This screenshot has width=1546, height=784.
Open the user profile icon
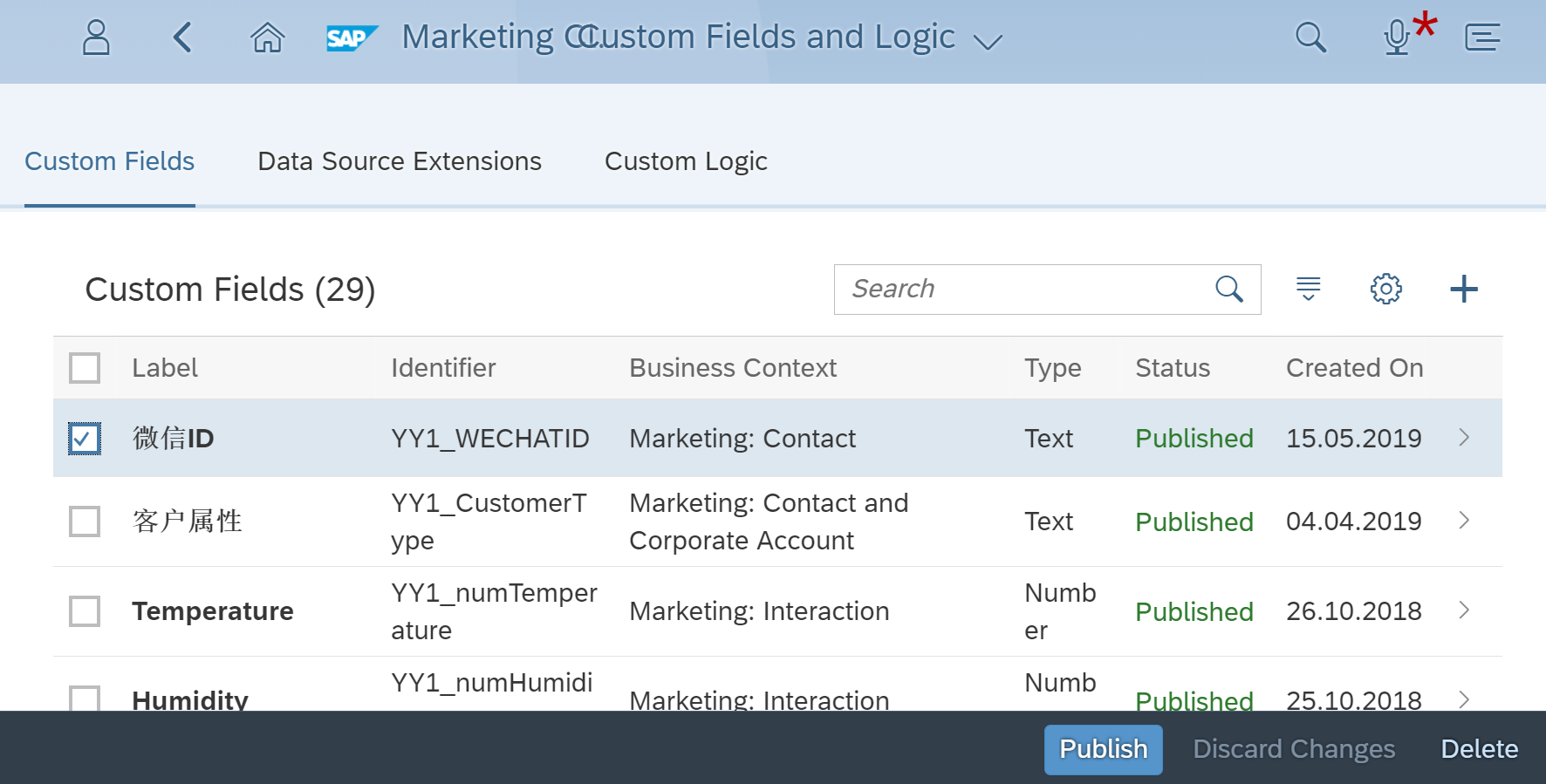point(96,38)
